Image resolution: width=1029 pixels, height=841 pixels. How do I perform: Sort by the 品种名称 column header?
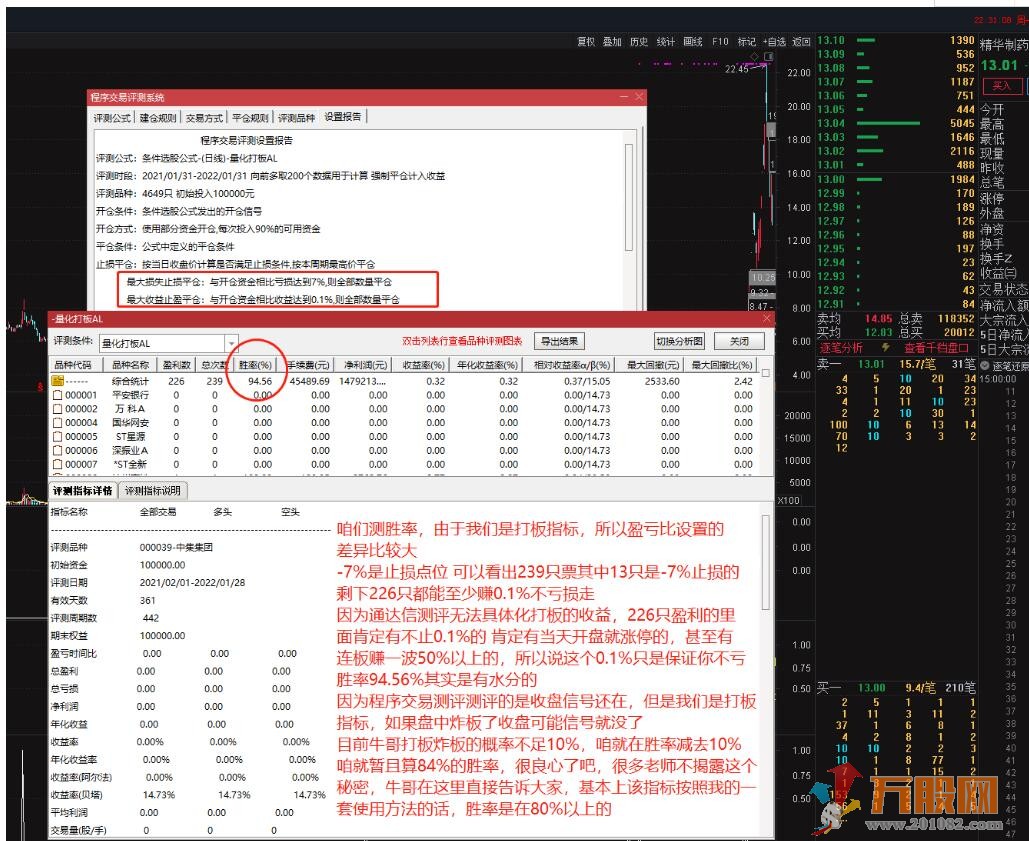(130, 365)
